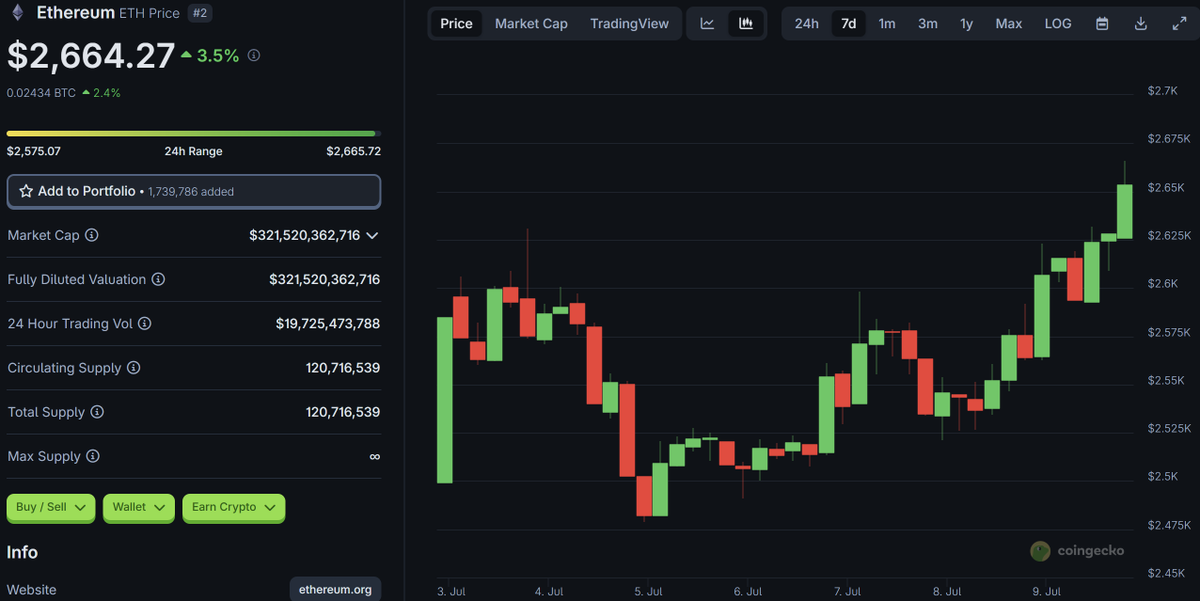Viewport: 1200px width, 601px height.
Task: Click the 5. Jul date axis label
Action: click(649, 591)
